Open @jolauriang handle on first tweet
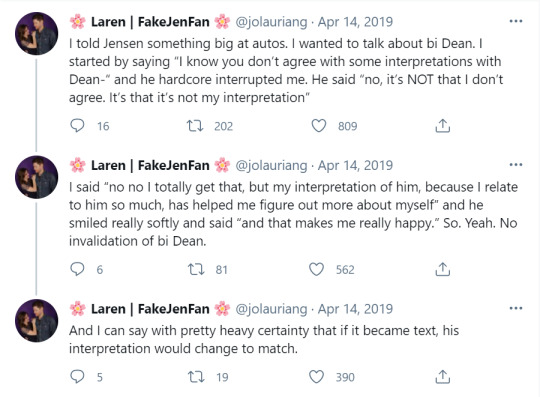Viewport: 540px width, 397px height. (x=271, y=22)
